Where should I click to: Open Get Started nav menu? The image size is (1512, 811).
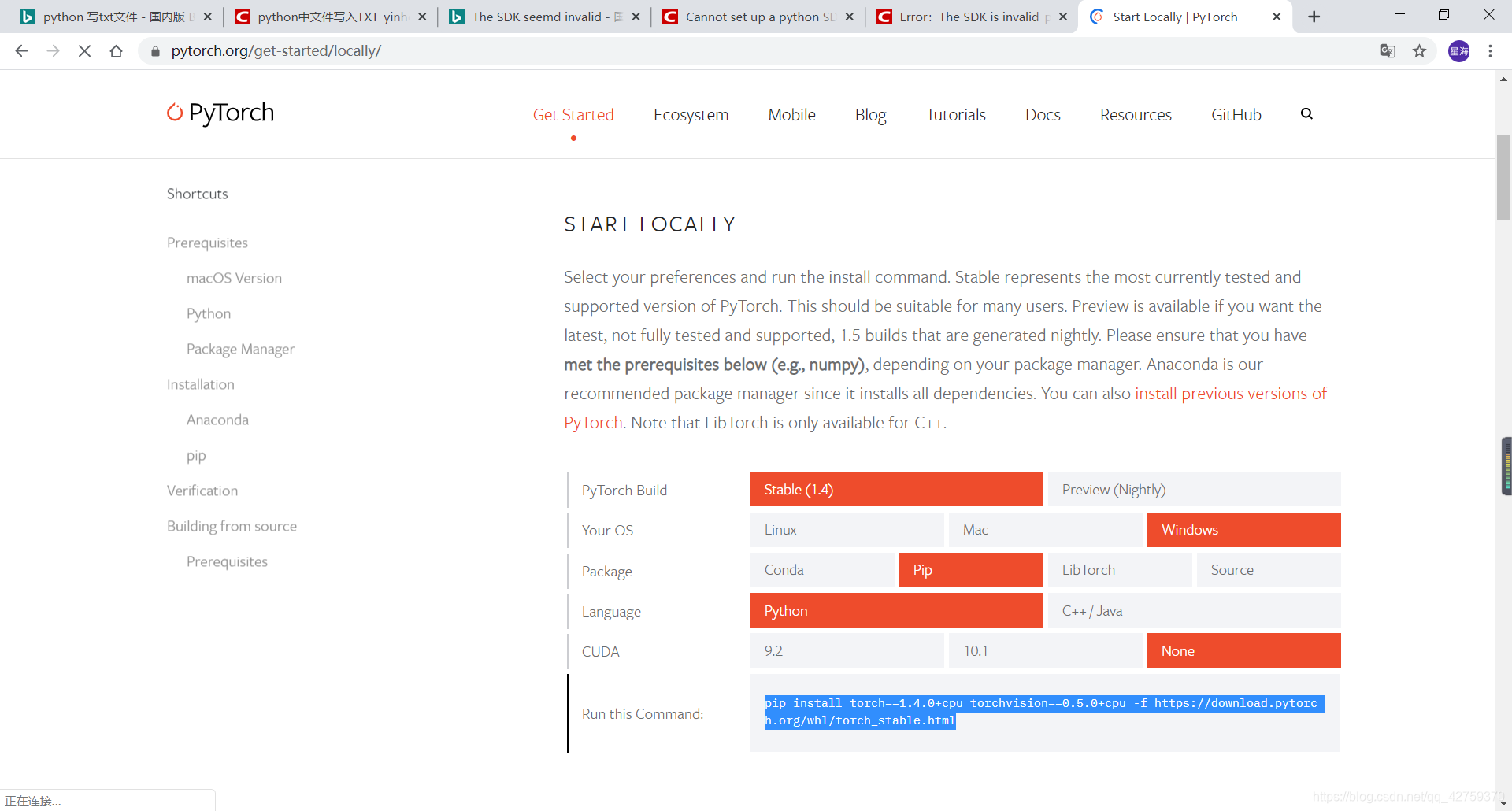[x=573, y=115]
